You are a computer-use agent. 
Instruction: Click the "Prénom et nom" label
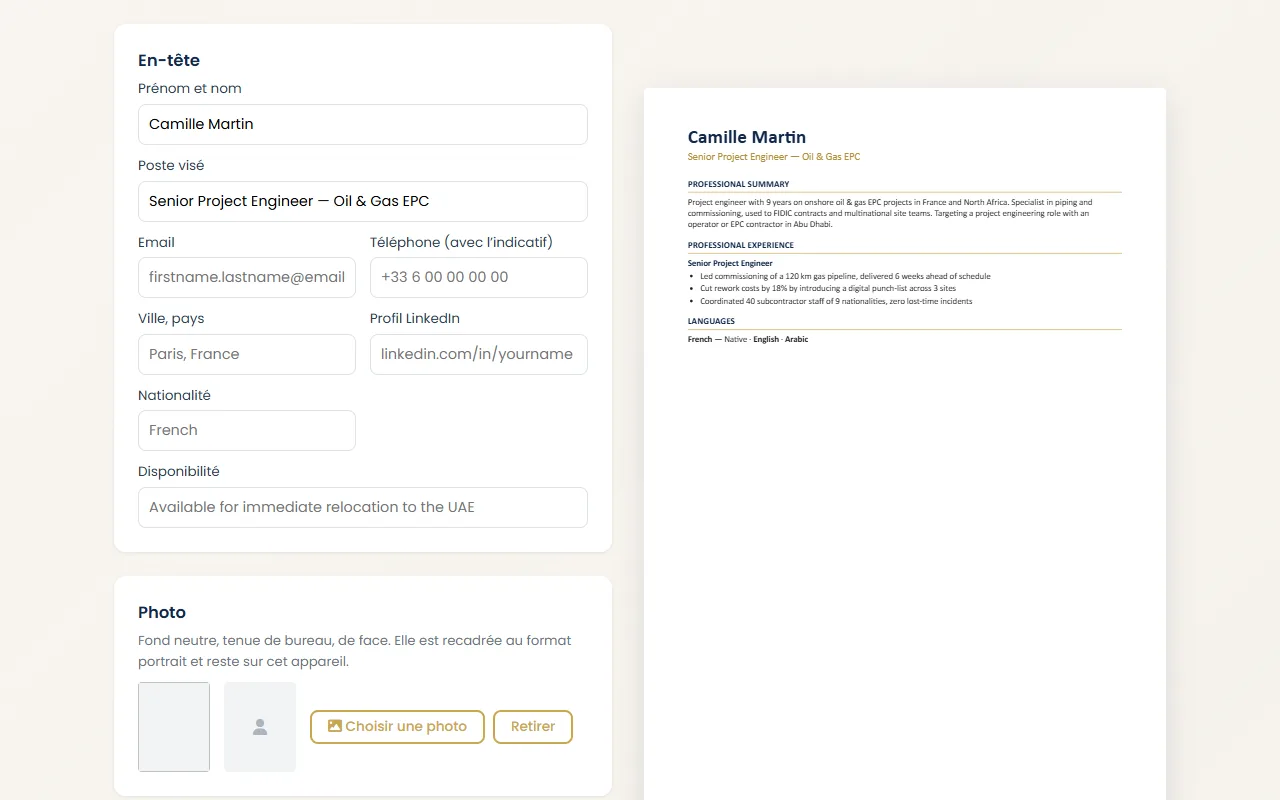tap(190, 88)
